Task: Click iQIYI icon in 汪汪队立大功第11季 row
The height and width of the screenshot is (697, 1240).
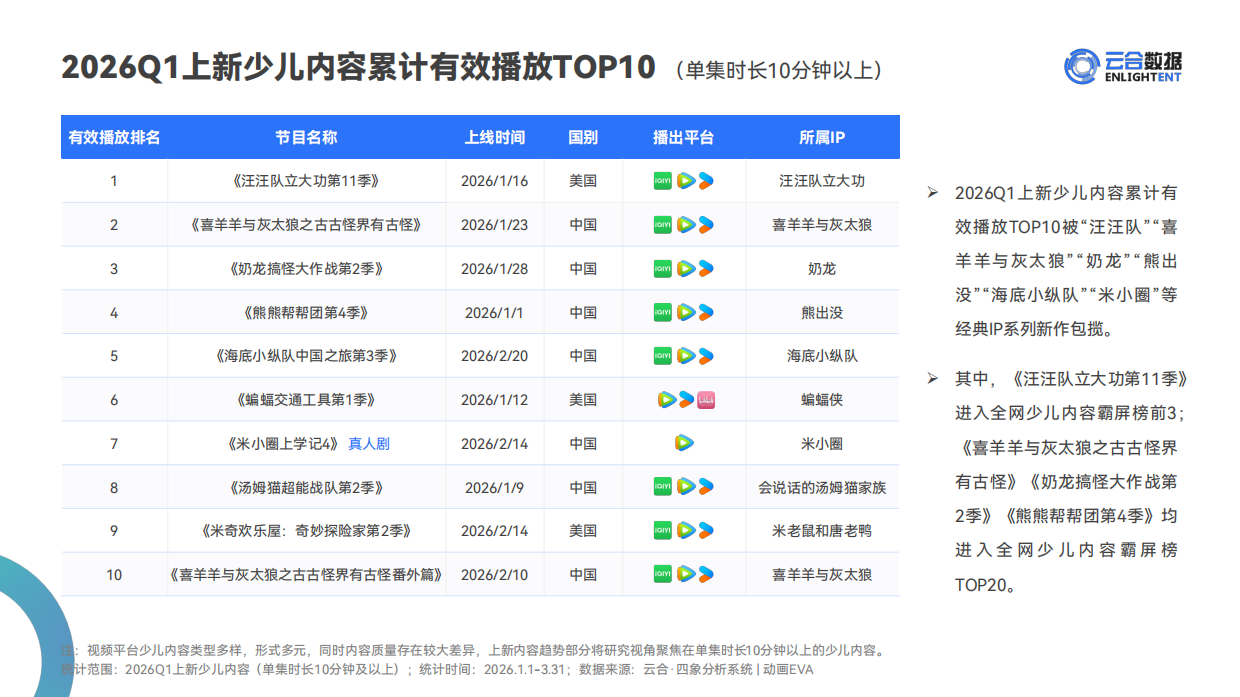Action: 662,181
